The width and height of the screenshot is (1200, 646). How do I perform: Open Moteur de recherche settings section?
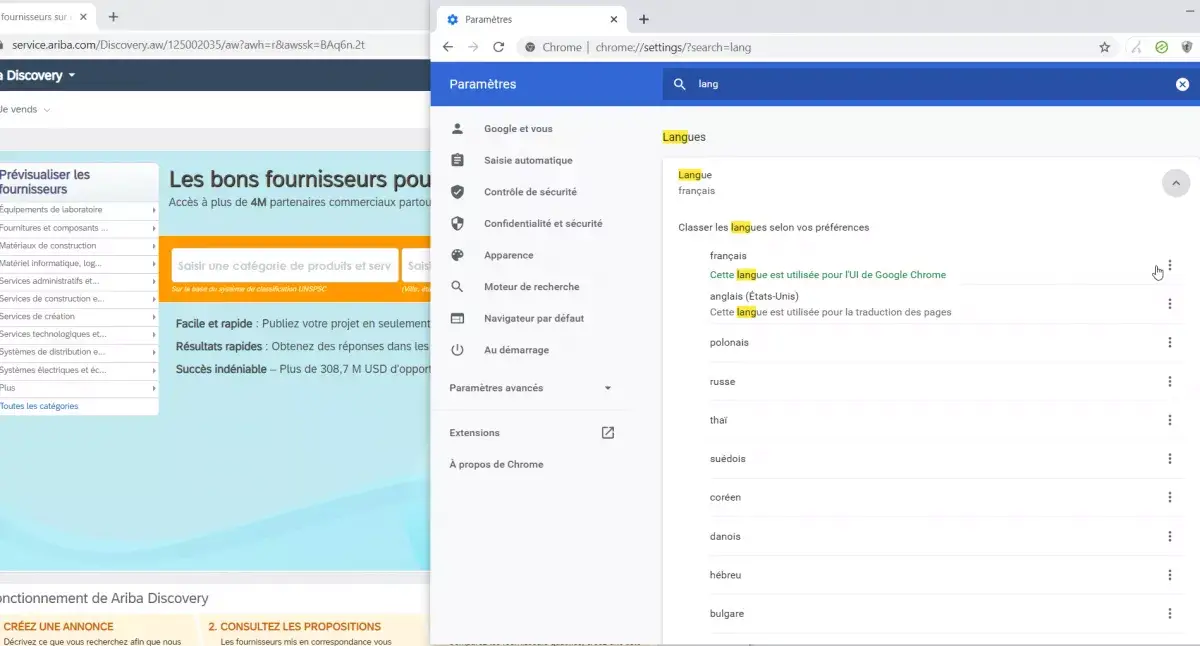click(531, 287)
